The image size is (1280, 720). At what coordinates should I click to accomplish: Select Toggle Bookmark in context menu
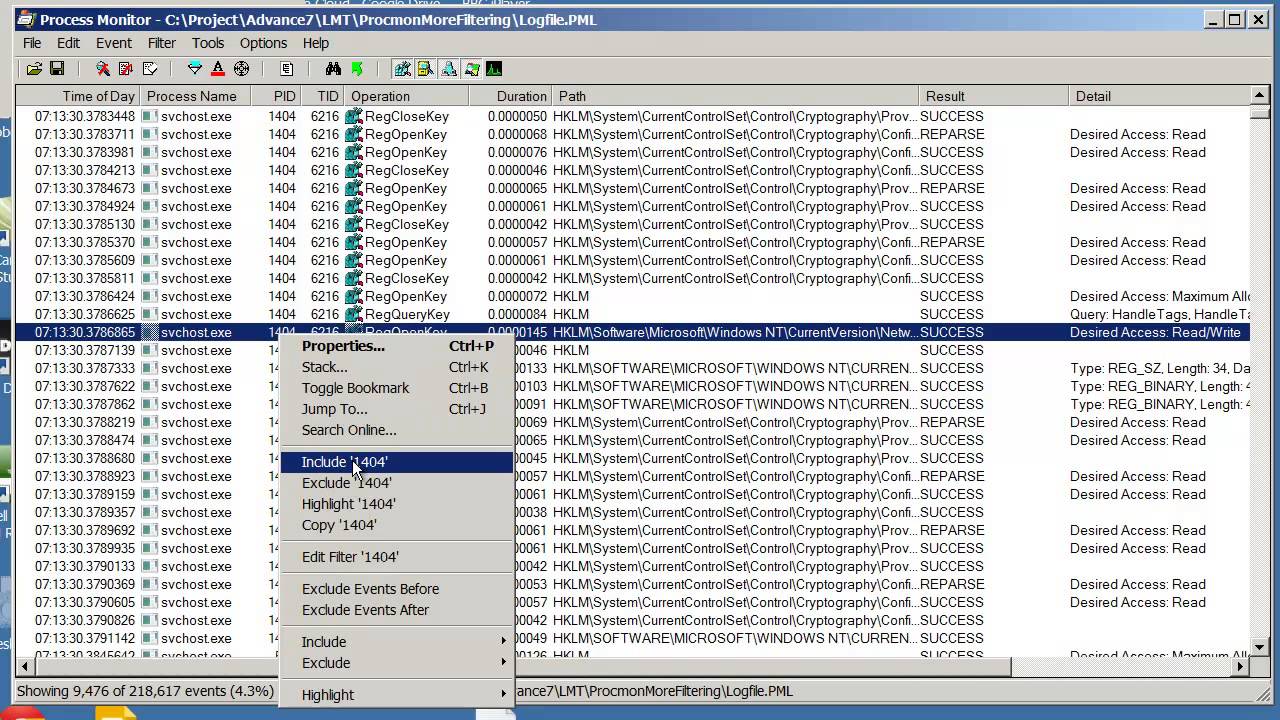pyautogui.click(x=396, y=388)
